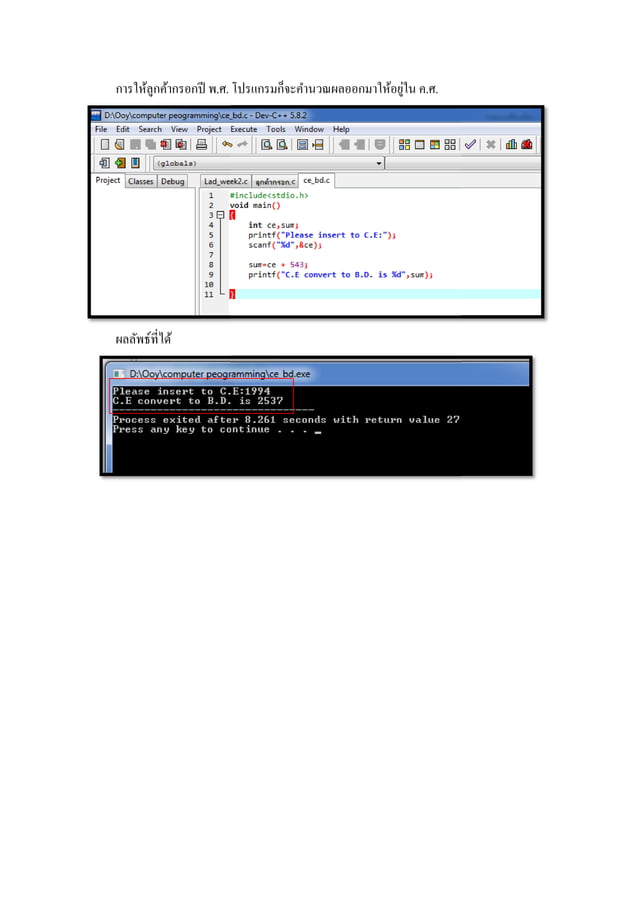Viewport: 638px width, 902px height.
Task: Click the Close All files icon
Action: [x=181, y=144]
